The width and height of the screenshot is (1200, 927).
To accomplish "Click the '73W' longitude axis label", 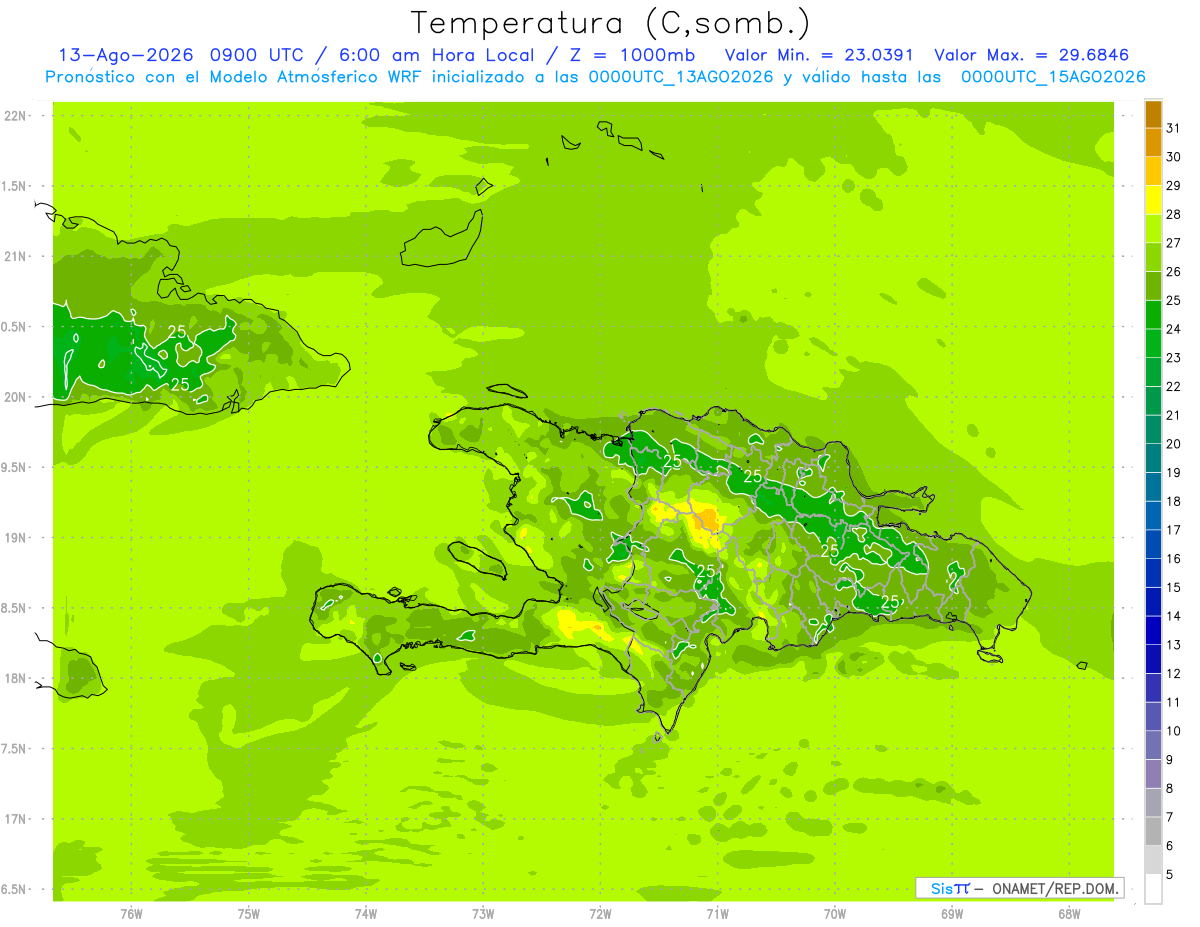I will coord(483,914).
